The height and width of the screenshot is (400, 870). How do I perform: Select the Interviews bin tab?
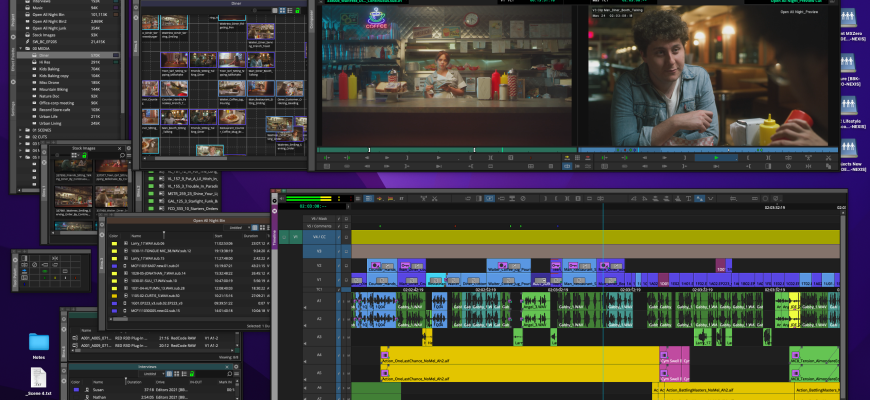coord(147,367)
